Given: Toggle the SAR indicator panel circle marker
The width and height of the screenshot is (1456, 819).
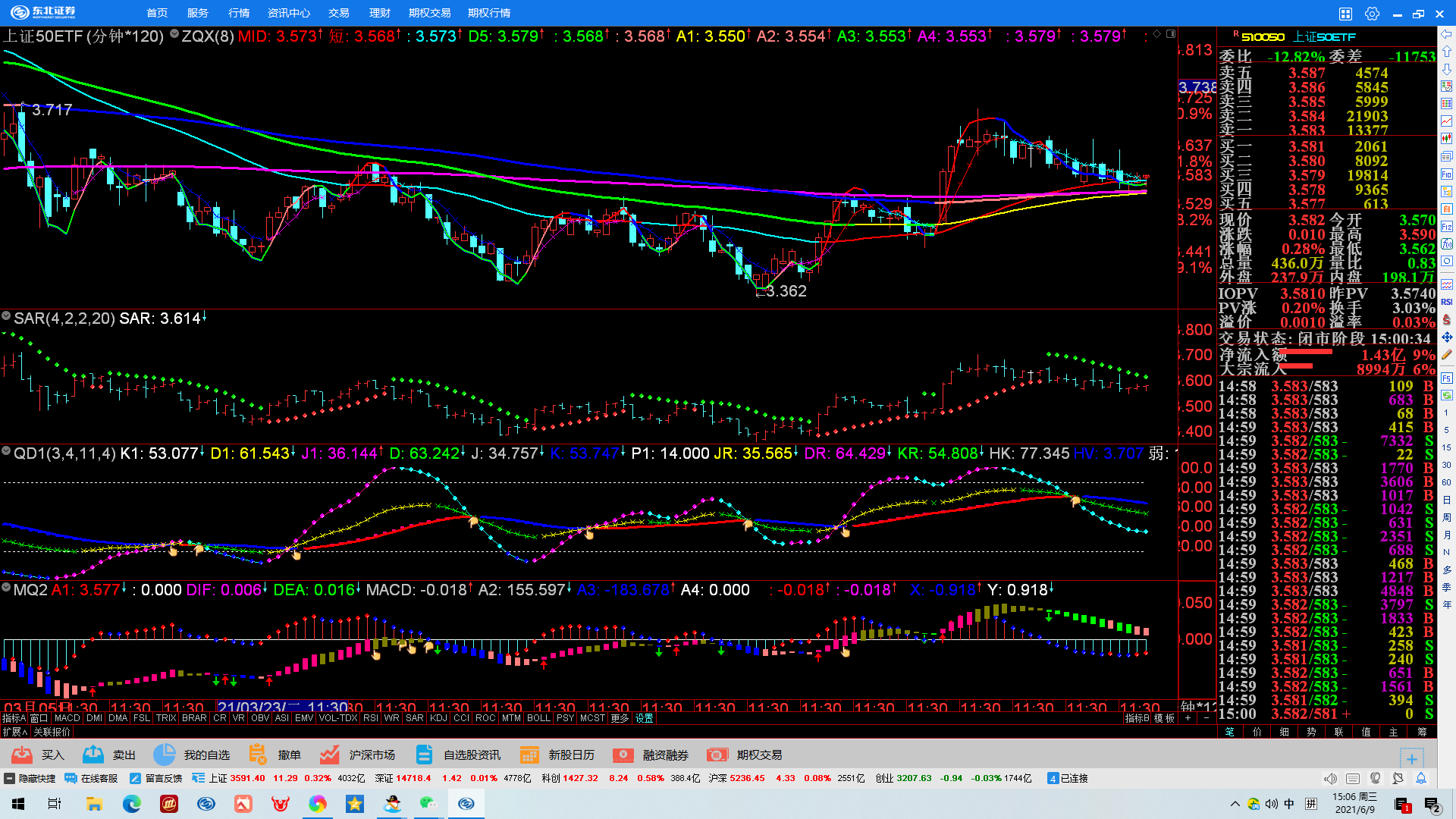Looking at the screenshot, I should 6,316.
